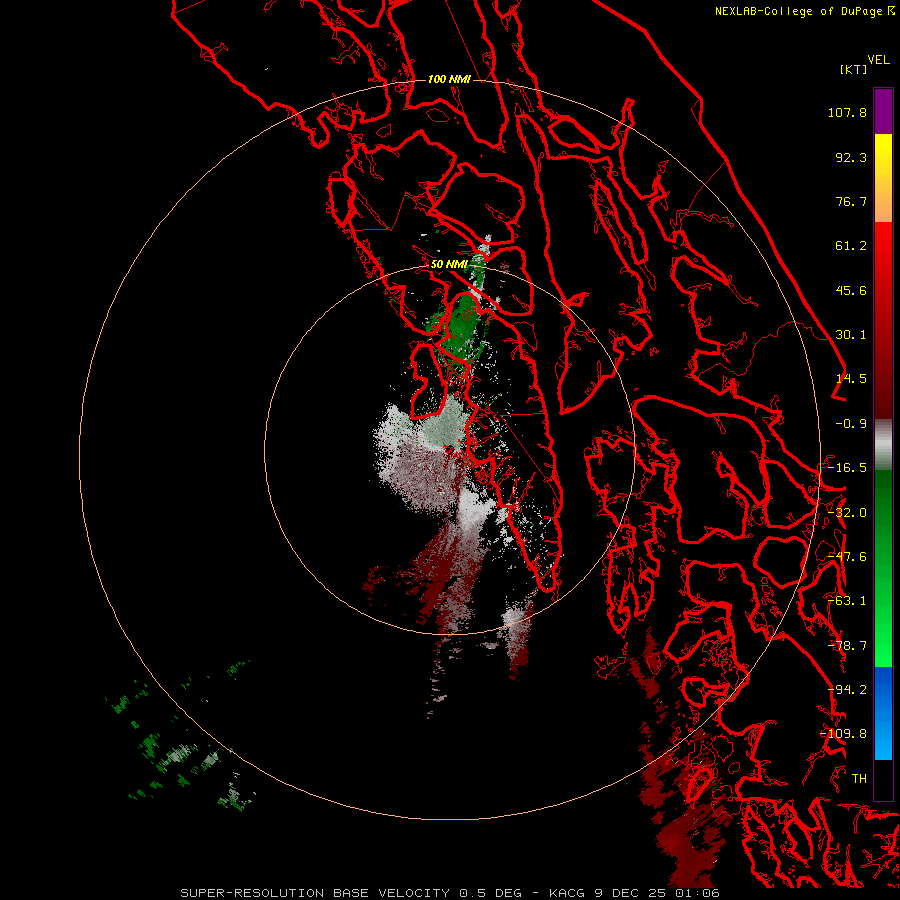Click the 92.3 velocity scale value
Screen dimensions: 900x900
(851, 157)
